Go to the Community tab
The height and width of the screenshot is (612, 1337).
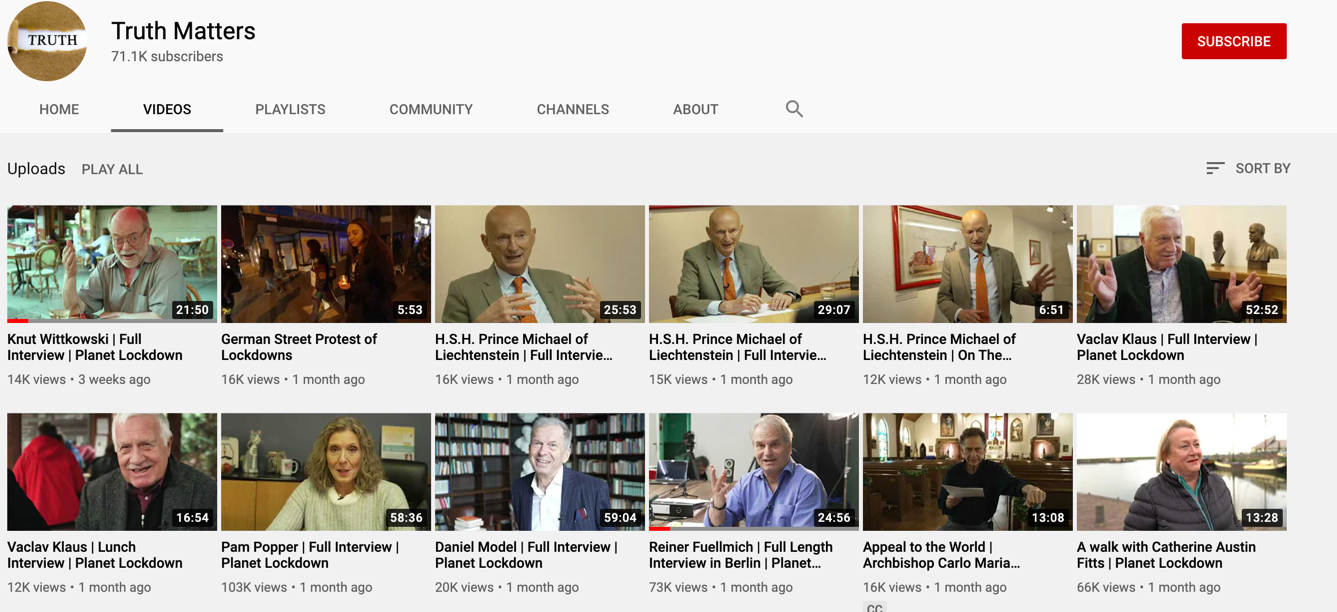[431, 109]
